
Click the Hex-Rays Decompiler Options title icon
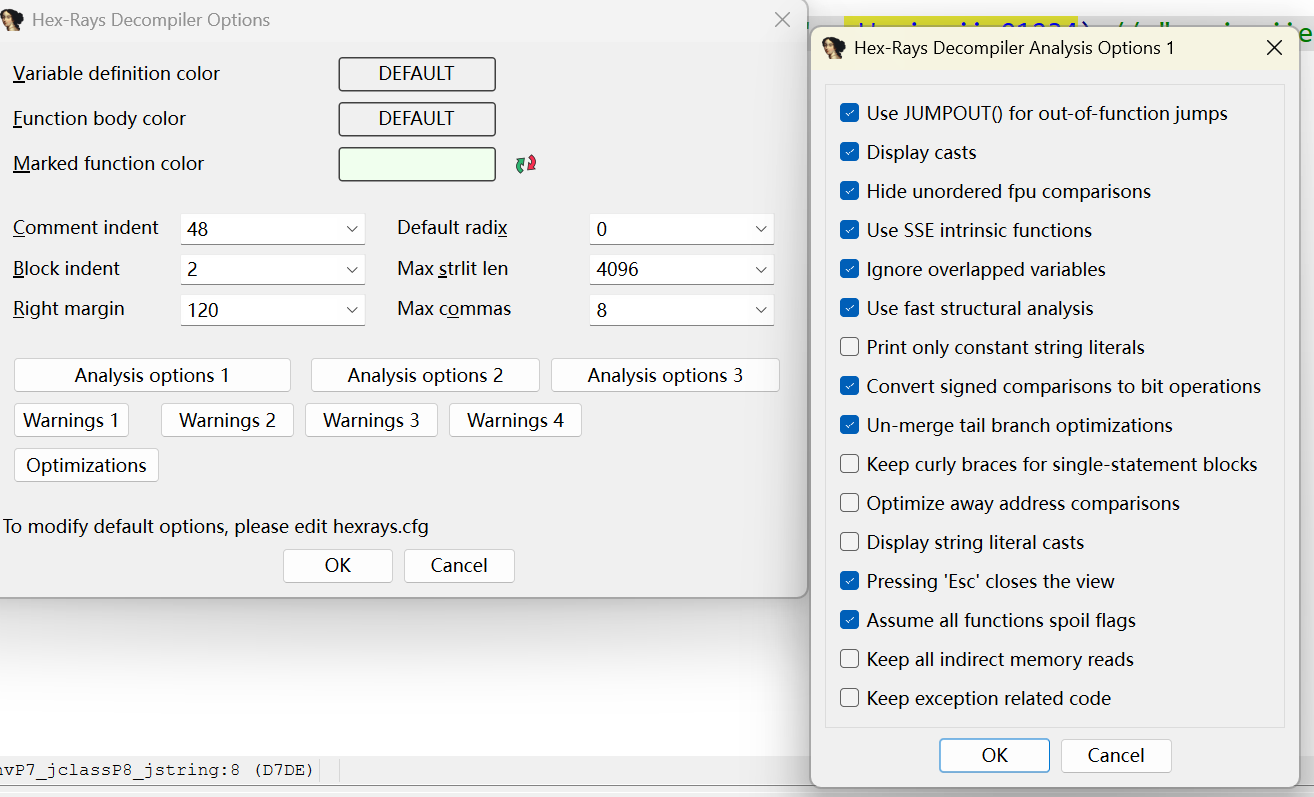tap(13, 20)
